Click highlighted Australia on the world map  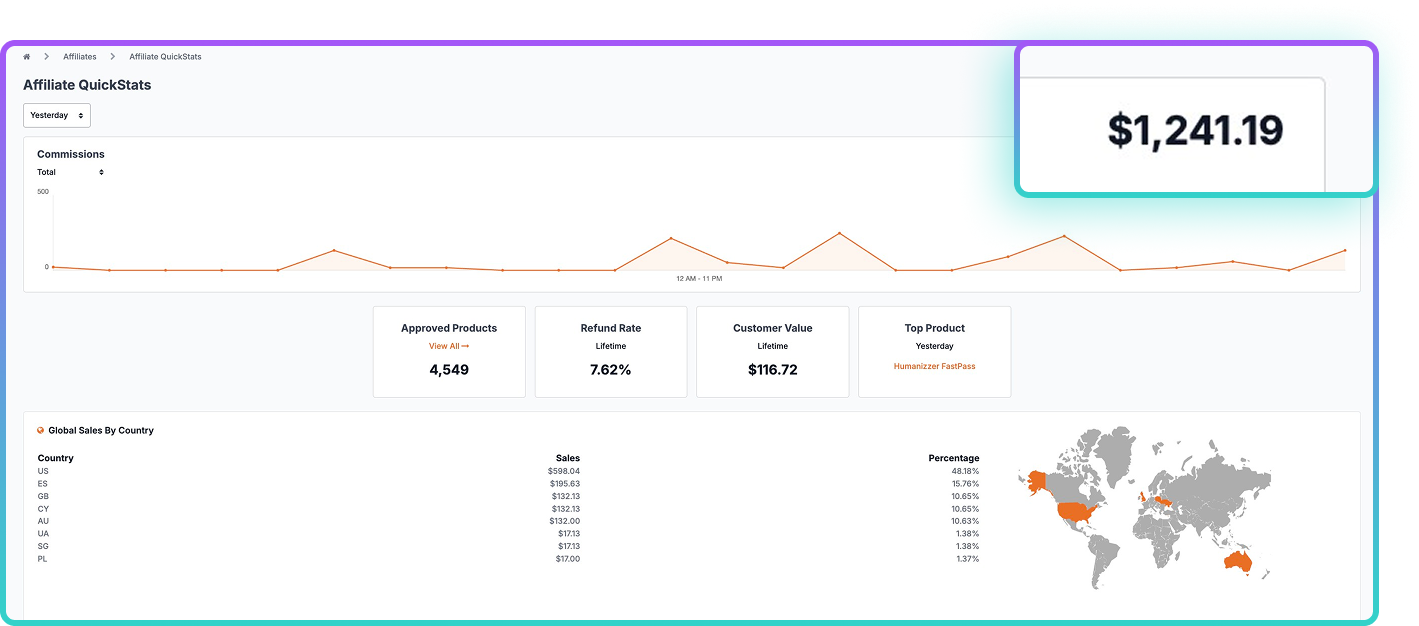1236,563
